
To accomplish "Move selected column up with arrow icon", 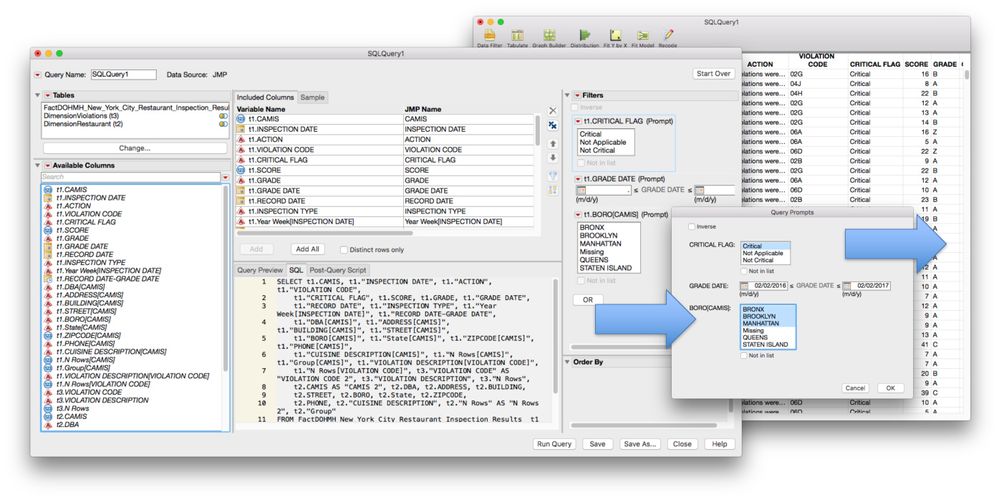I will [552, 144].
